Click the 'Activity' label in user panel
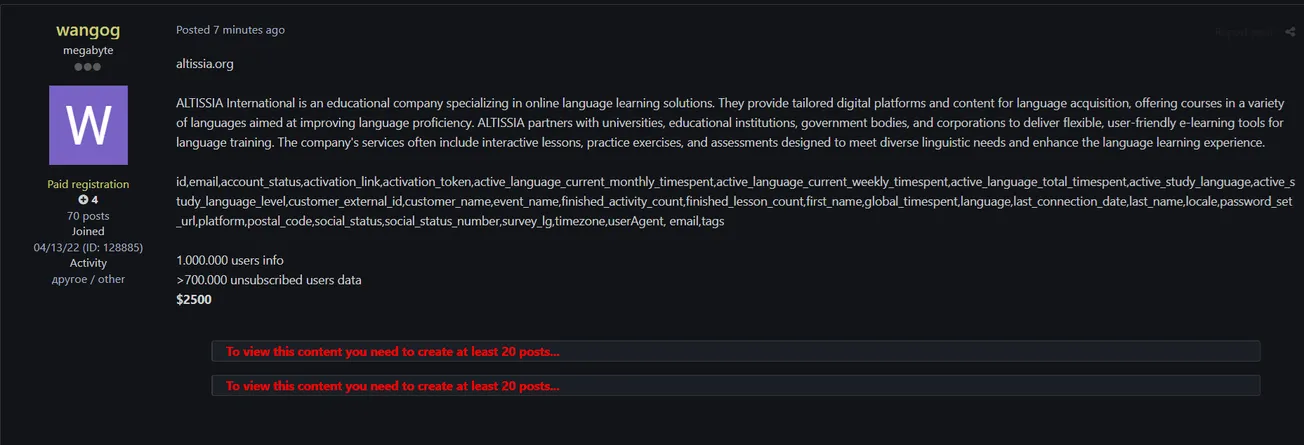 point(88,263)
